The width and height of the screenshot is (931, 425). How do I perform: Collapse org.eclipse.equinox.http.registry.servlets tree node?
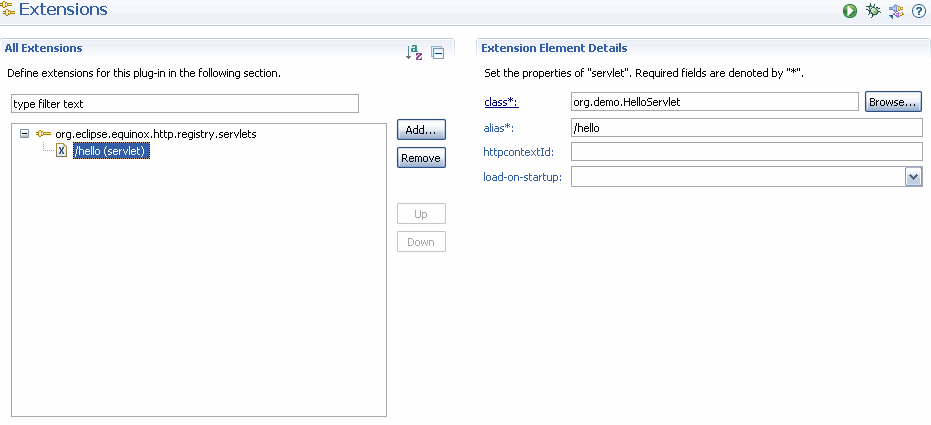pos(24,134)
